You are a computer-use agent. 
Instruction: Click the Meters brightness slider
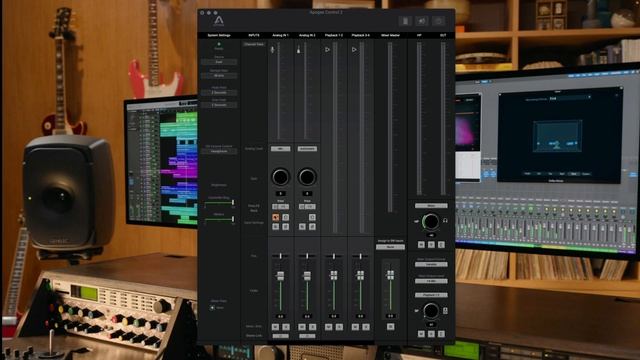pyautogui.click(x=219, y=219)
